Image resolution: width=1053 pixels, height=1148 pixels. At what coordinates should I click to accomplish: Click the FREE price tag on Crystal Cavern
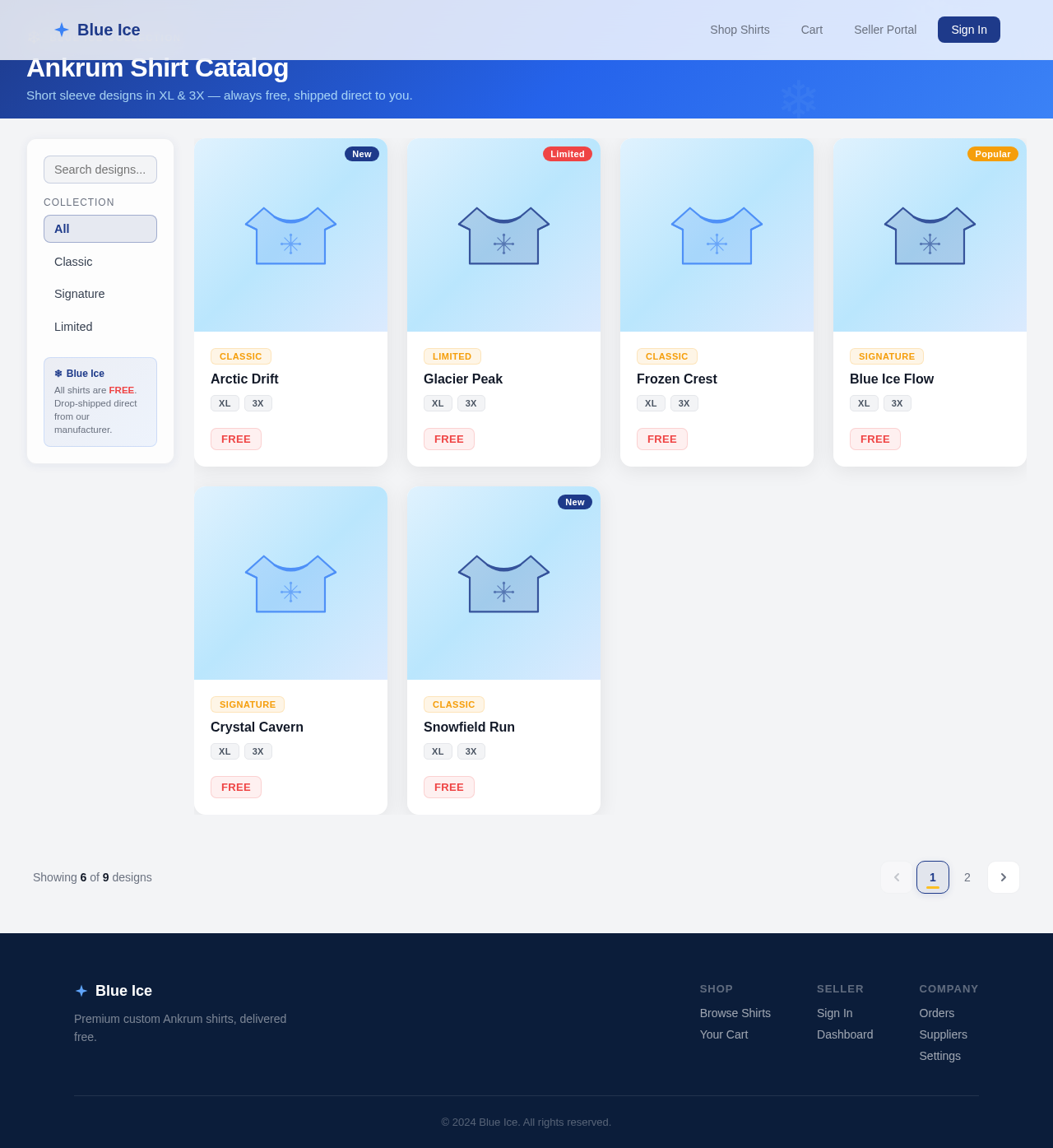236,788
